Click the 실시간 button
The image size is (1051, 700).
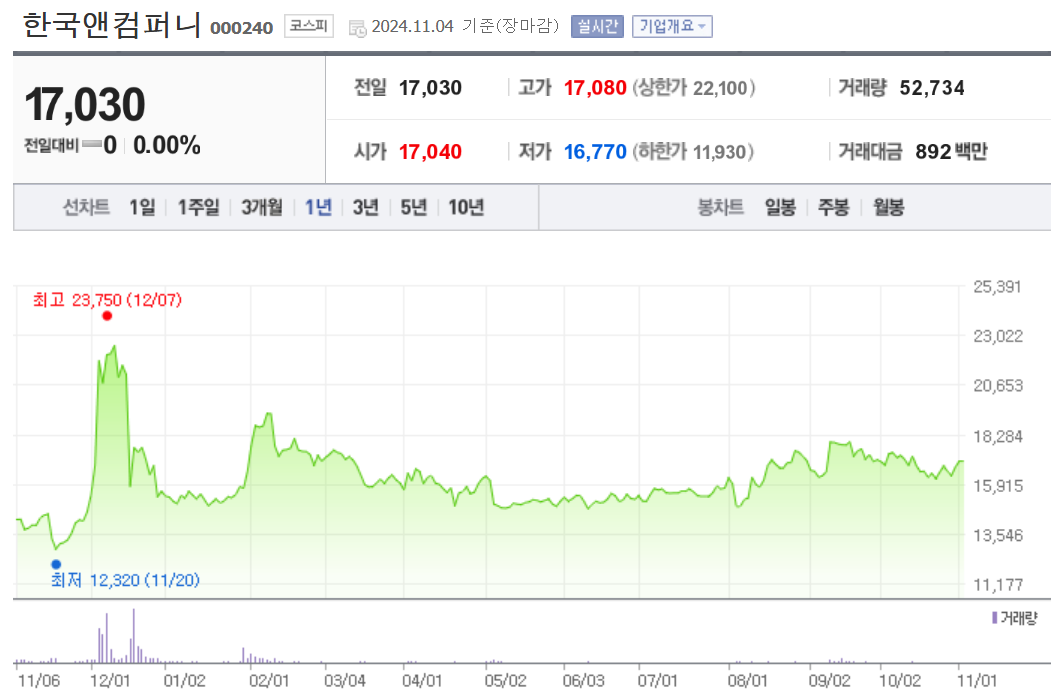click(597, 26)
